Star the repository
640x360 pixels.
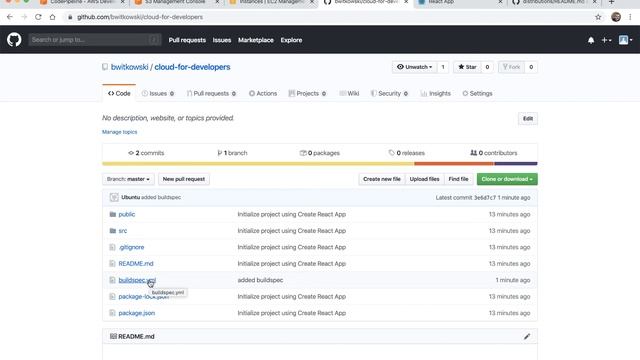(x=467, y=67)
